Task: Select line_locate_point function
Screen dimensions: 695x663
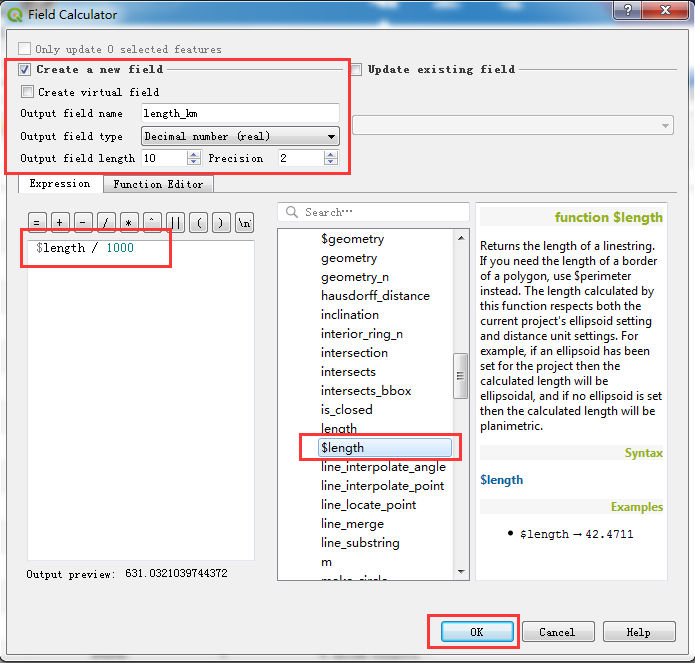Action: pos(368,505)
